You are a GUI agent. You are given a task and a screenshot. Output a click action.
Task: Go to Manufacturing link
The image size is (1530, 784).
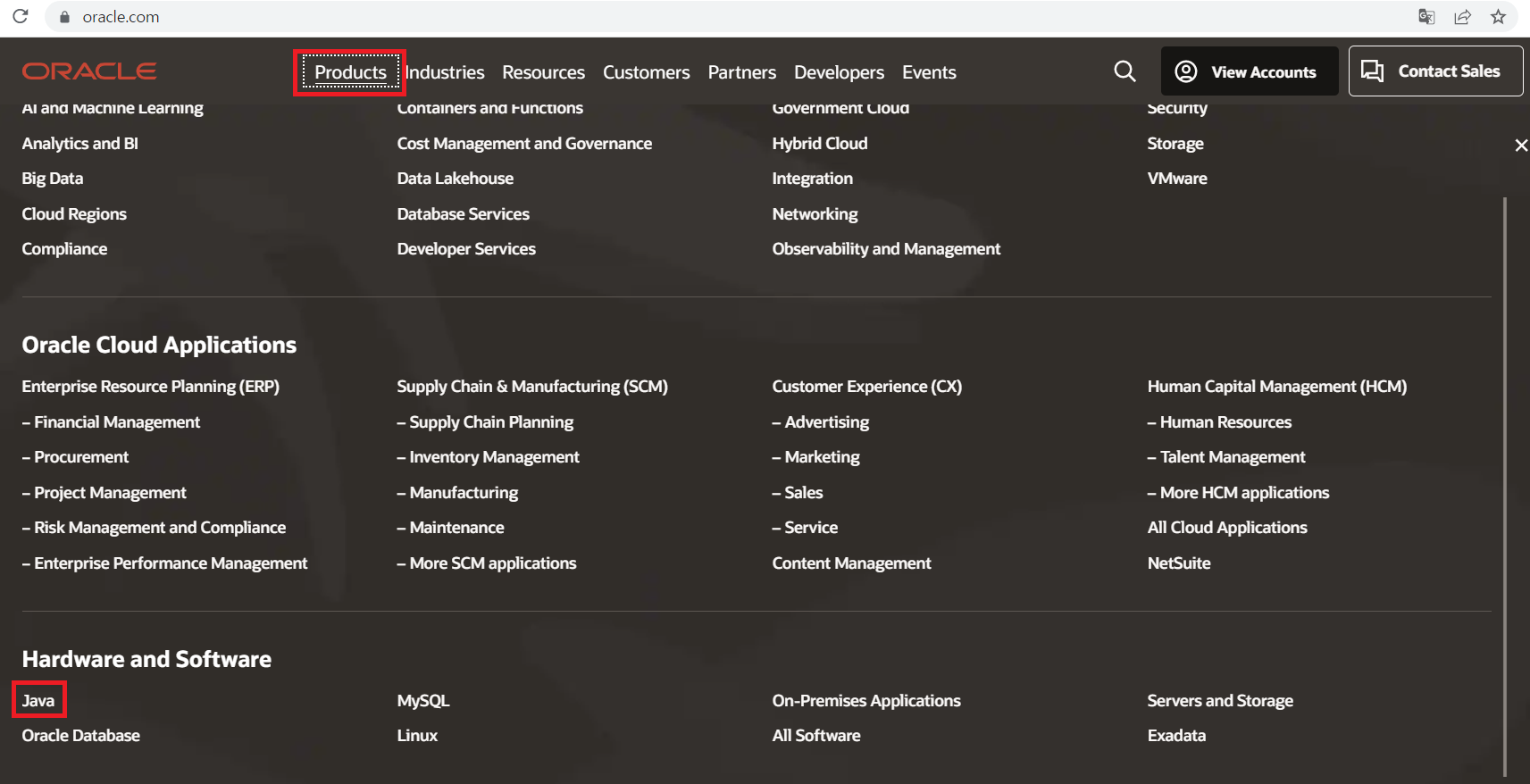pos(457,493)
